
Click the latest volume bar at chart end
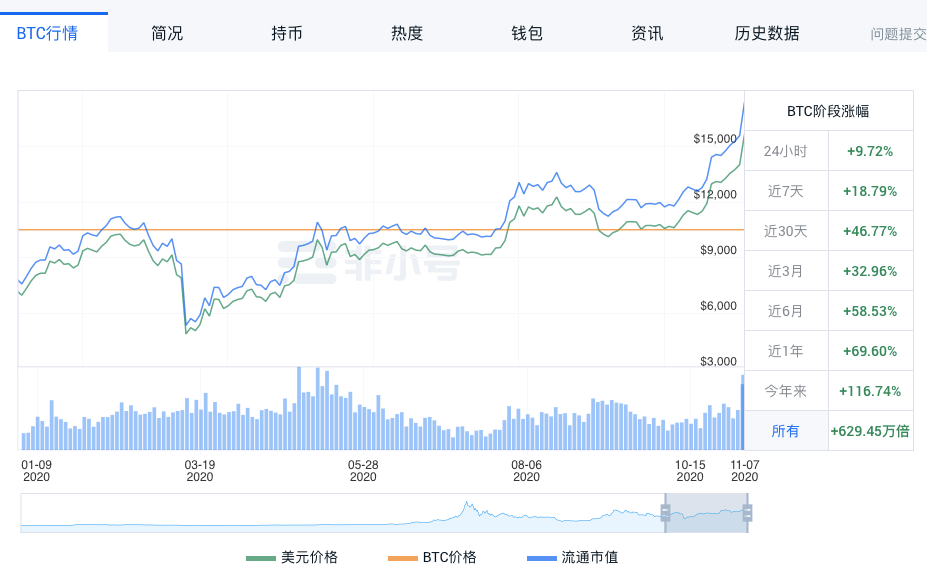coord(743,413)
